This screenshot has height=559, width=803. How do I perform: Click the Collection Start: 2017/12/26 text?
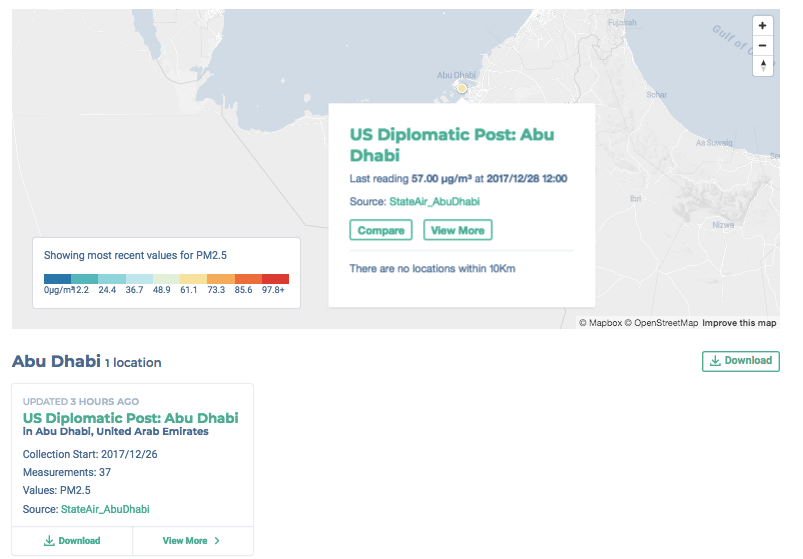point(90,455)
